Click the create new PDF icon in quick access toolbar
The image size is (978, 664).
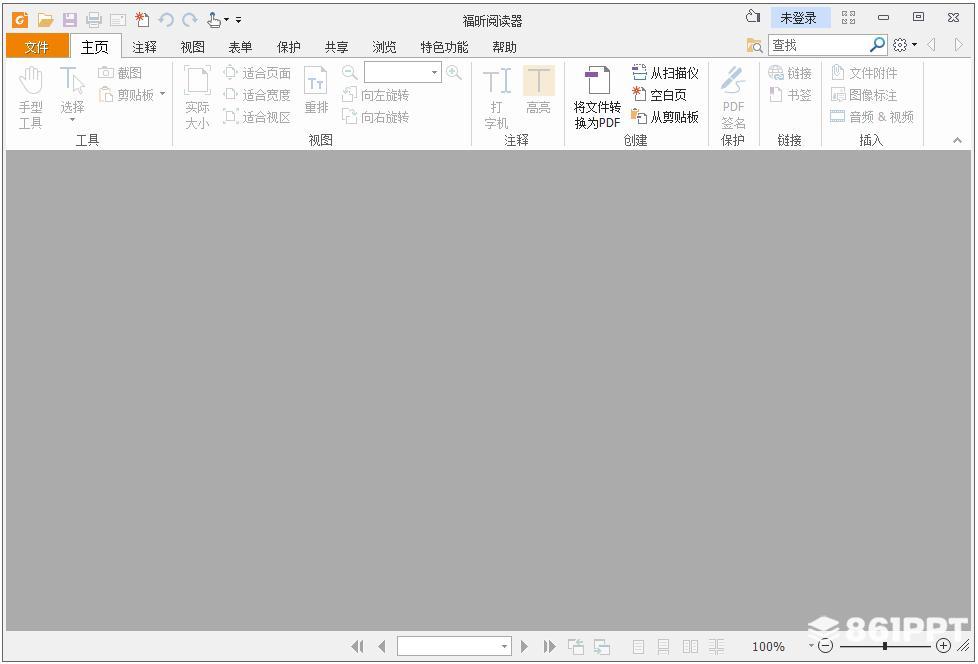(142, 20)
